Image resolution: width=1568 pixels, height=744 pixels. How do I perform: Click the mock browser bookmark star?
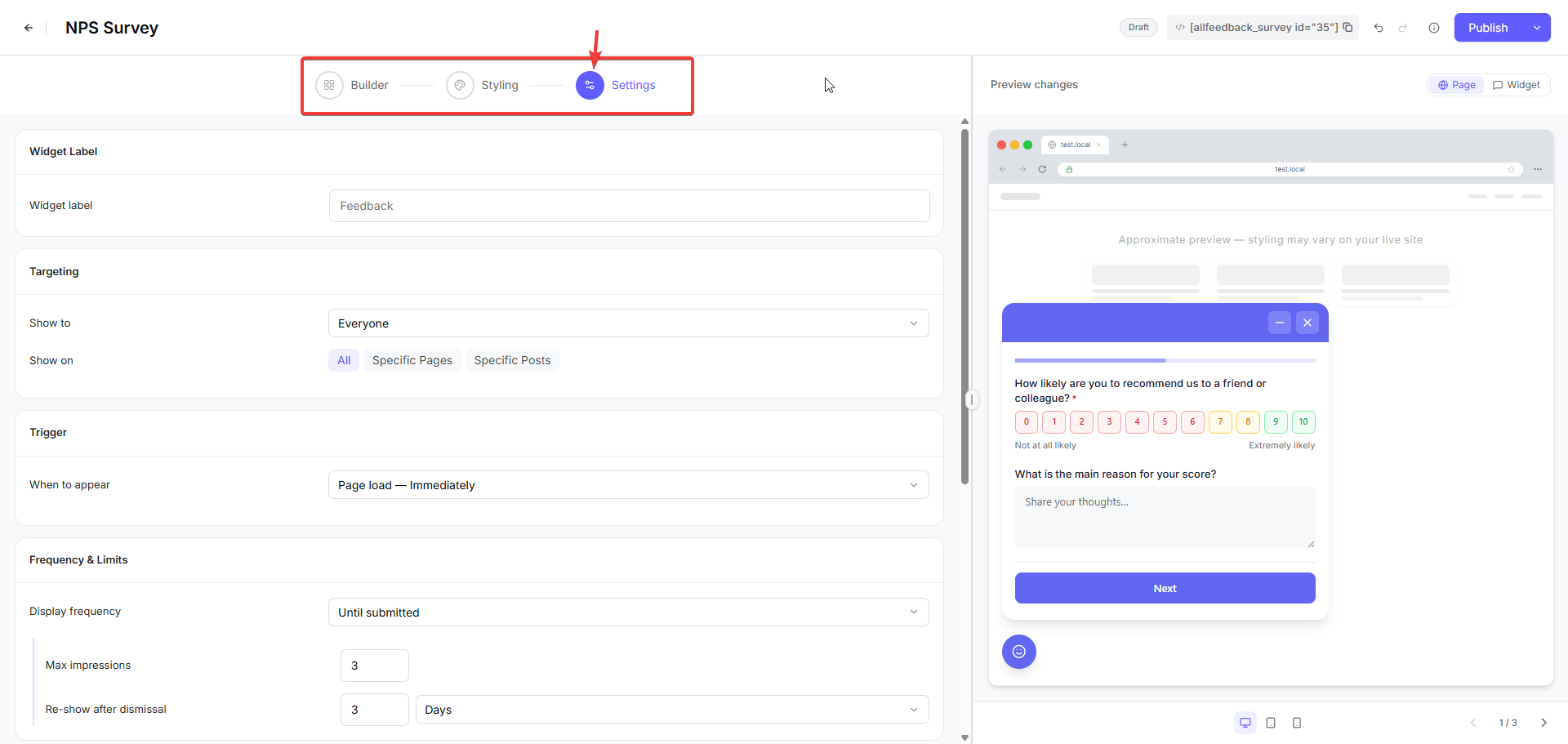click(1511, 169)
